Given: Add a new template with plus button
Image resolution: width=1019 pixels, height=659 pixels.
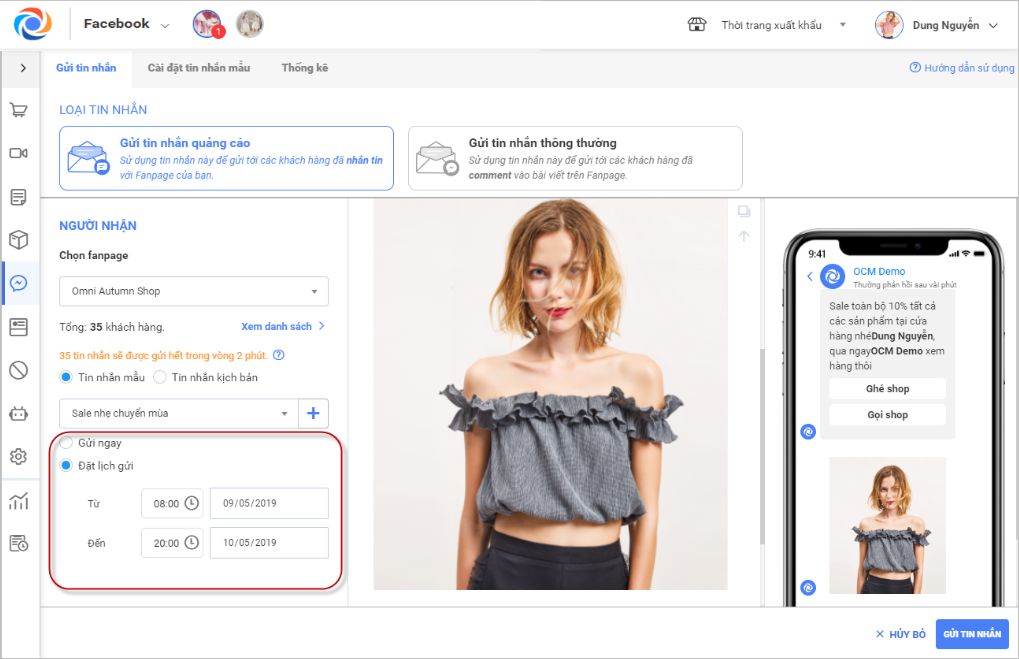Looking at the screenshot, I should tap(313, 413).
